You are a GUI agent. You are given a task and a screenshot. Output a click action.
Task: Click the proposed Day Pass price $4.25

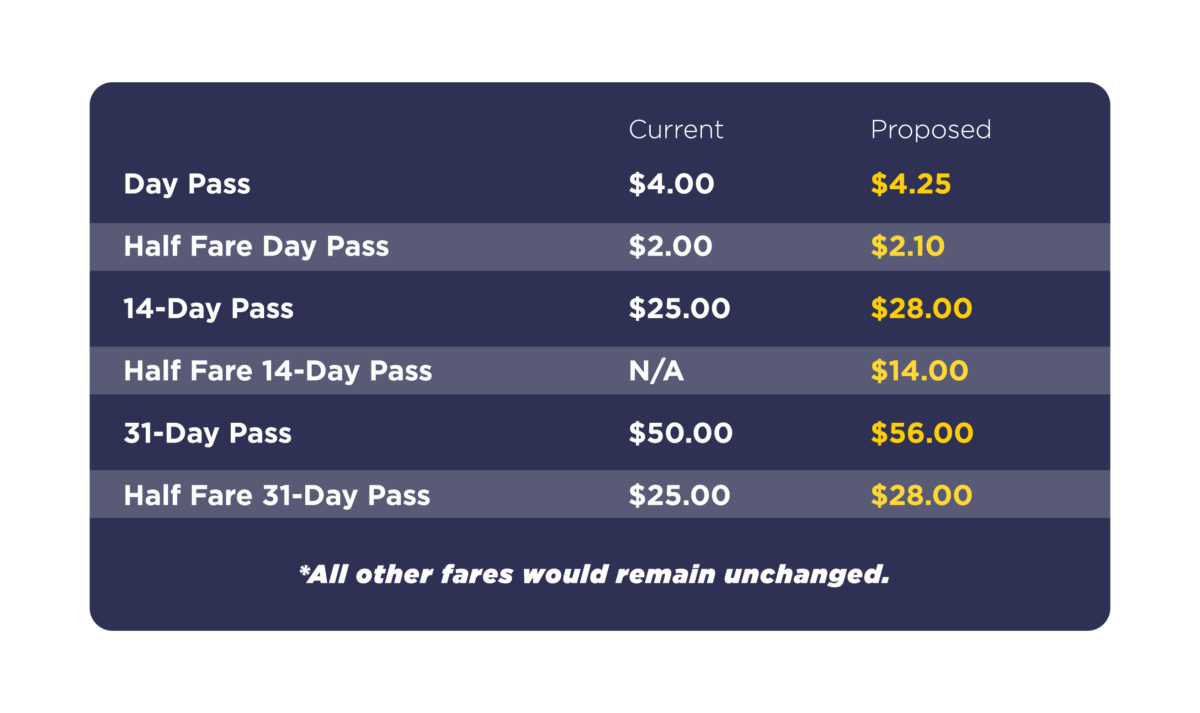[x=910, y=185]
